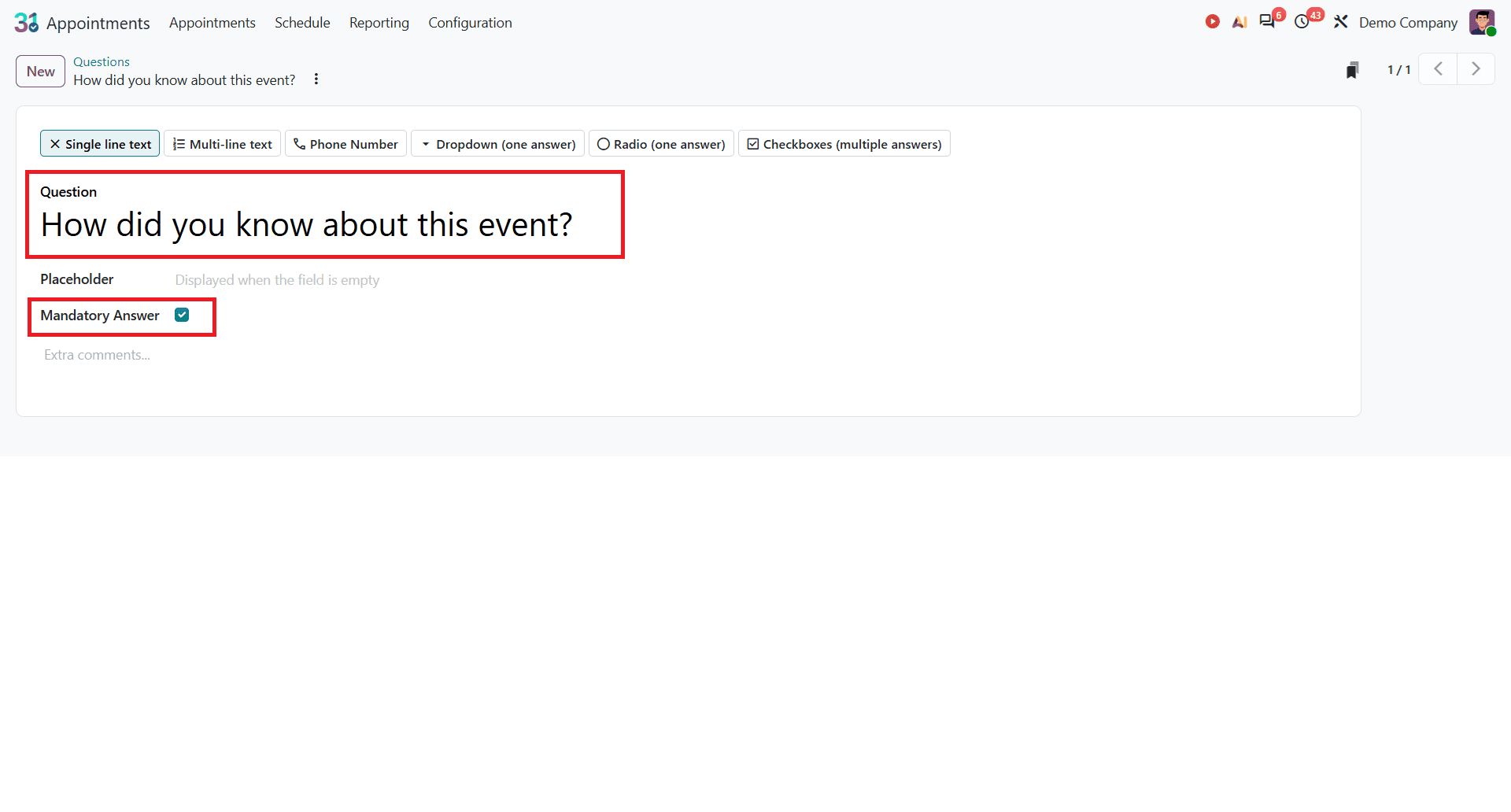The image size is (1511, 812).
Task: Select Dropdown (one answer) question type
Action: click(x=497, y=144)
